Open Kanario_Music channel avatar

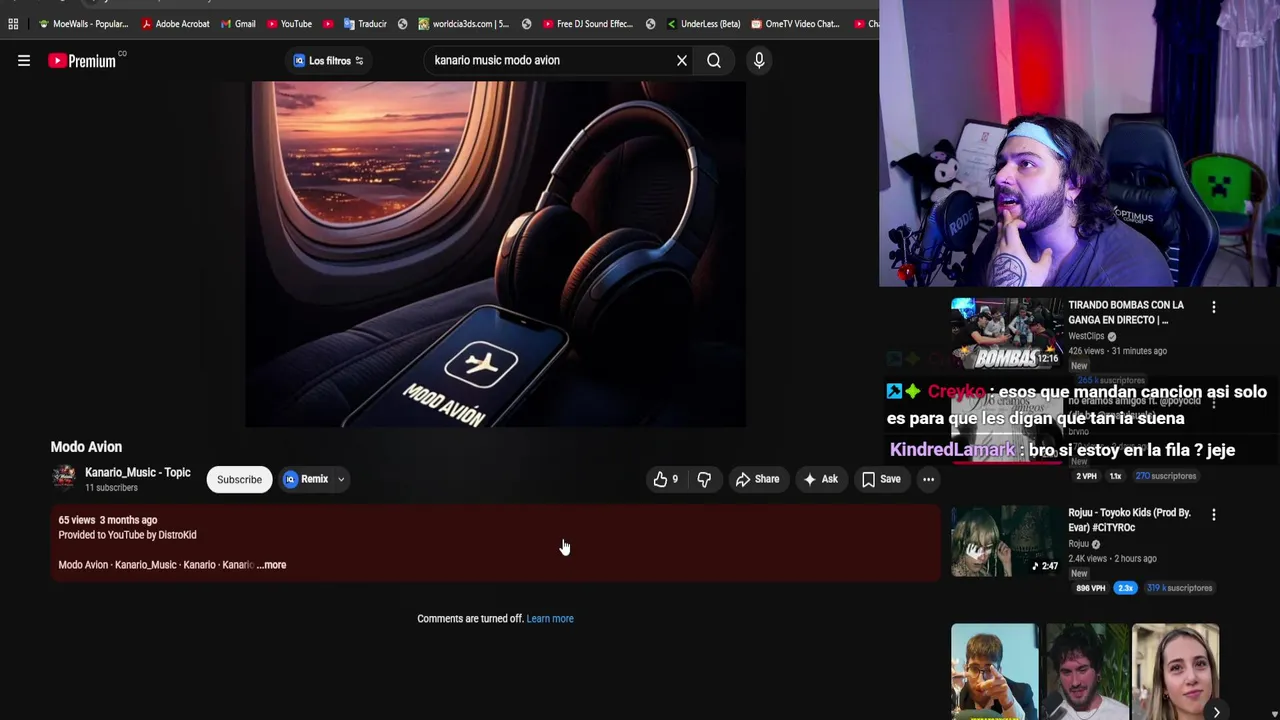point(64,479)
